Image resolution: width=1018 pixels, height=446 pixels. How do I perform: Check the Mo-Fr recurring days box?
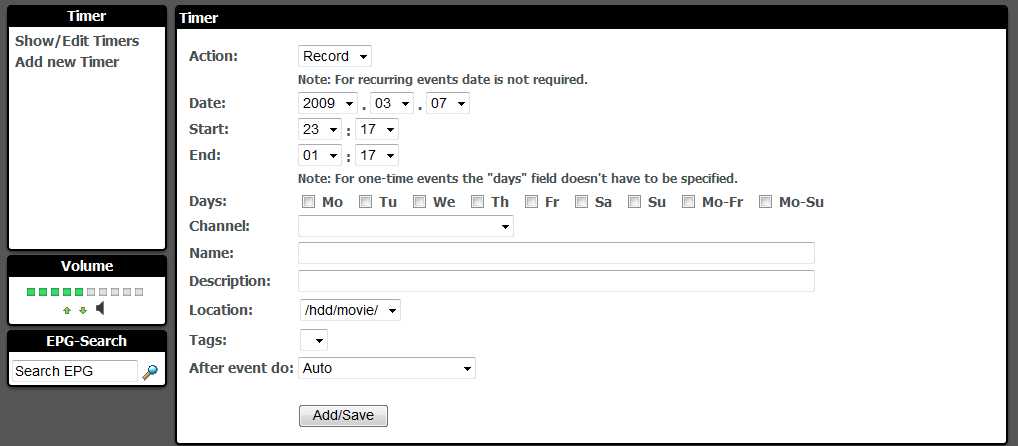688,202
